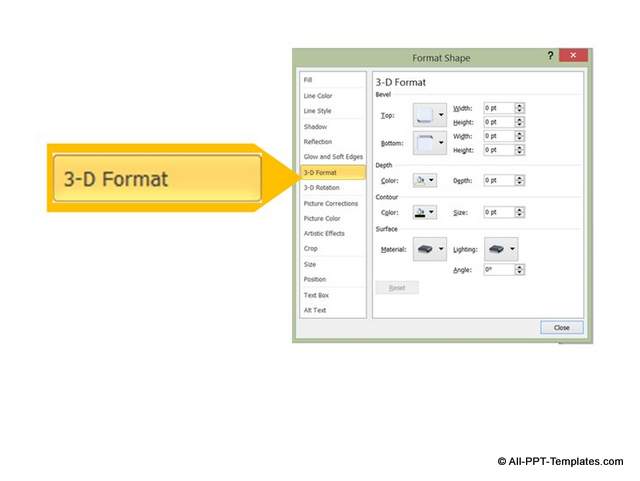Open Glow and Soft Edges
The image size is (640, 481).
pos(333,157)
